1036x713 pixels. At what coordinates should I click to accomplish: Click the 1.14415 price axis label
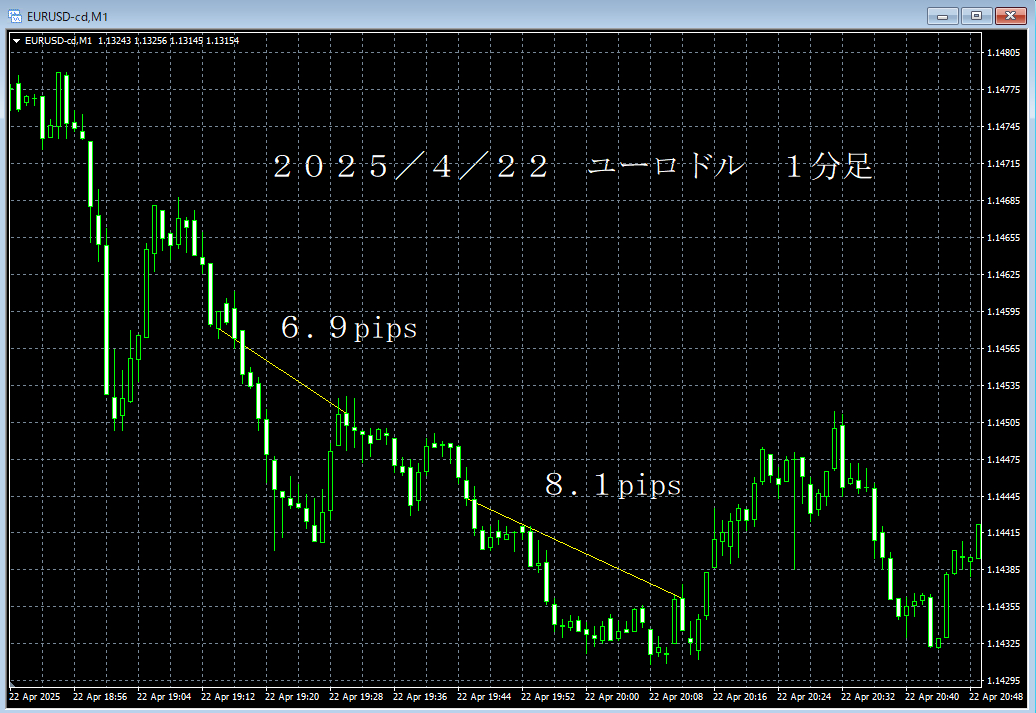(1003, 533)
